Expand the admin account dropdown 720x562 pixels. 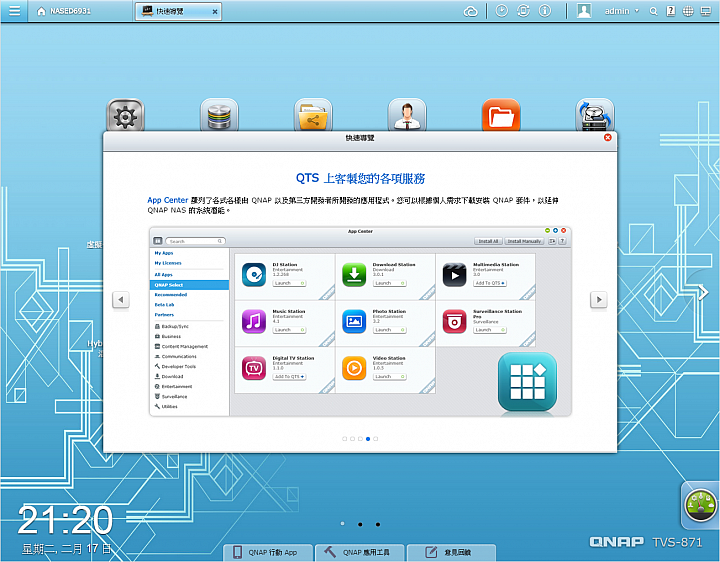(x=621, y=11)
